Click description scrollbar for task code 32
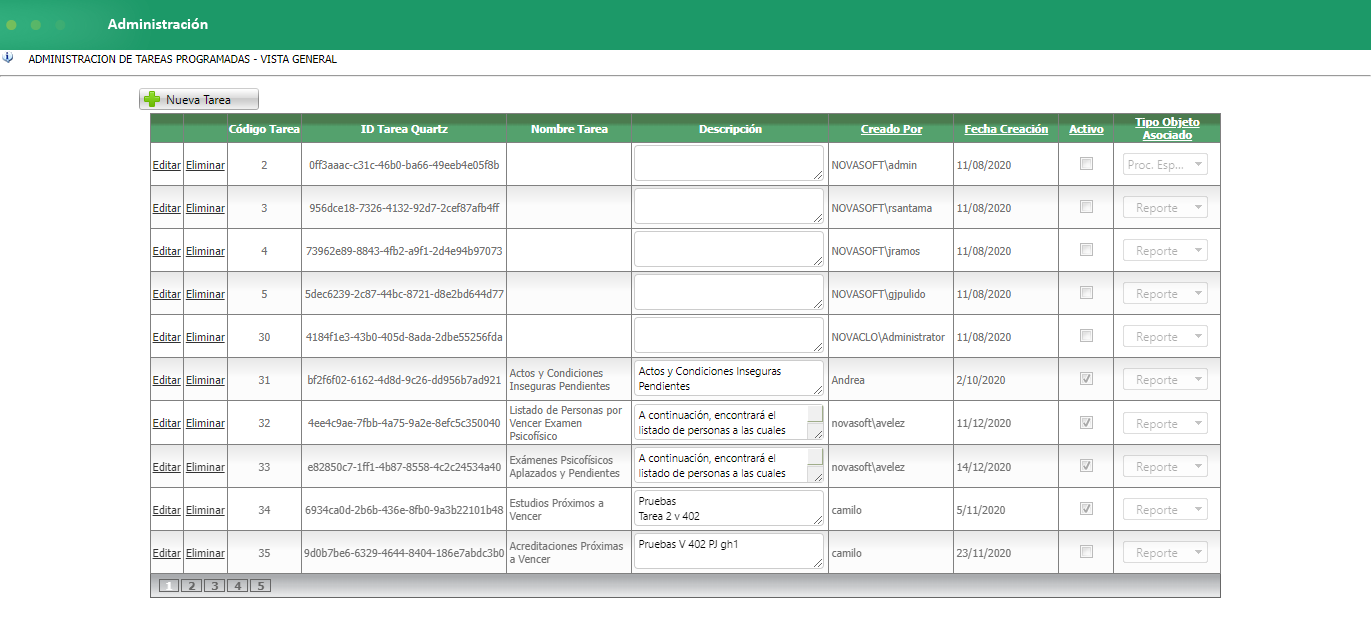This screenshot has height=634, width=1371. coord(815,421)
